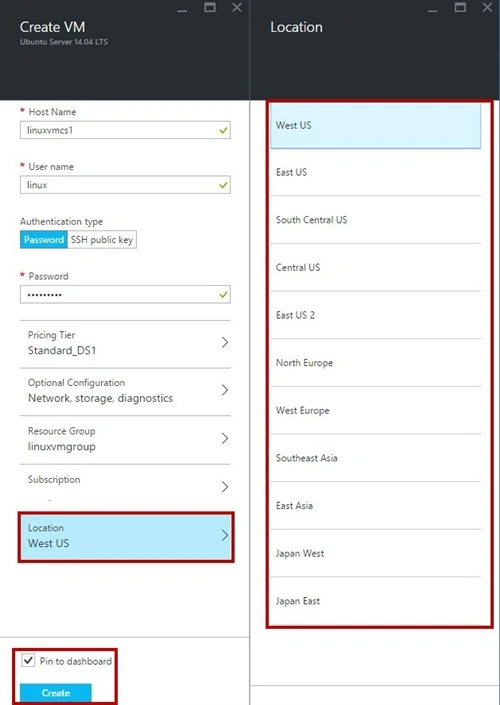Select Password authentication type

[44, 240]
